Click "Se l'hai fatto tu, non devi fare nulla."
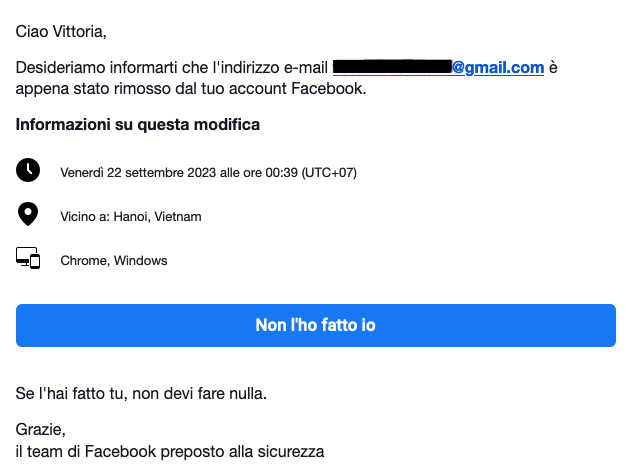This screenshot has width=630, height=476. (x=141, y=393)
